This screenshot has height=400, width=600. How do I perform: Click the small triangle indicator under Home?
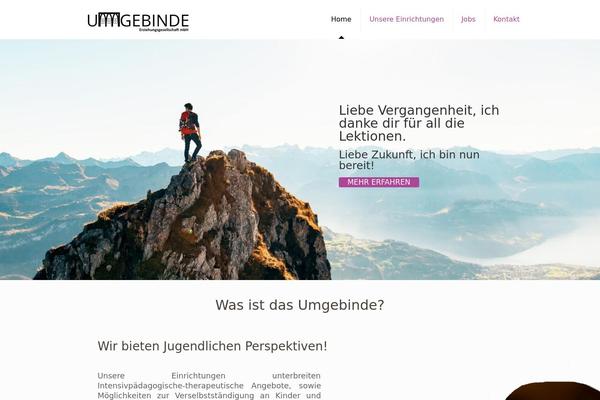tap(341, 38)
